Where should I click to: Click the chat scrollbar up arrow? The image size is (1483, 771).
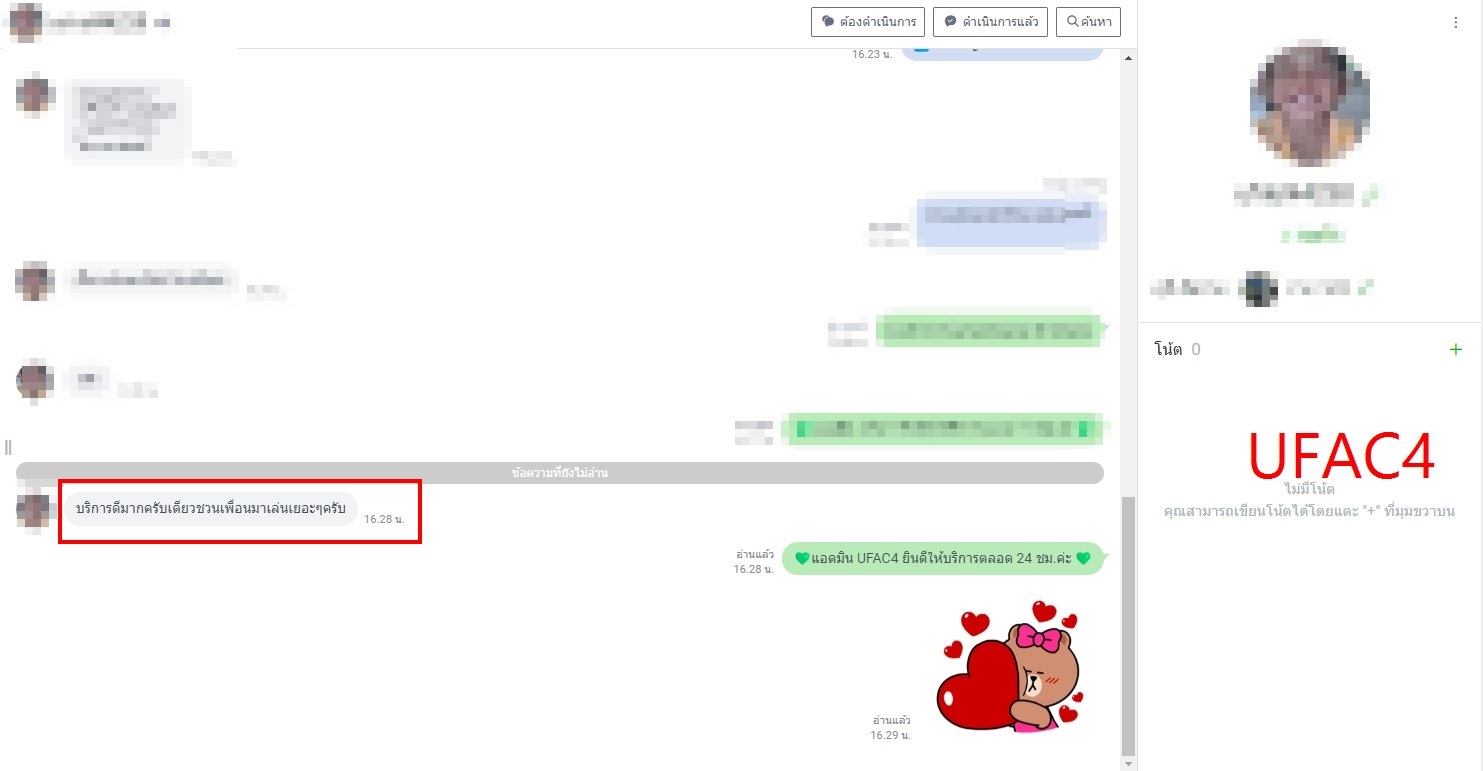(x=1129, y=58)
